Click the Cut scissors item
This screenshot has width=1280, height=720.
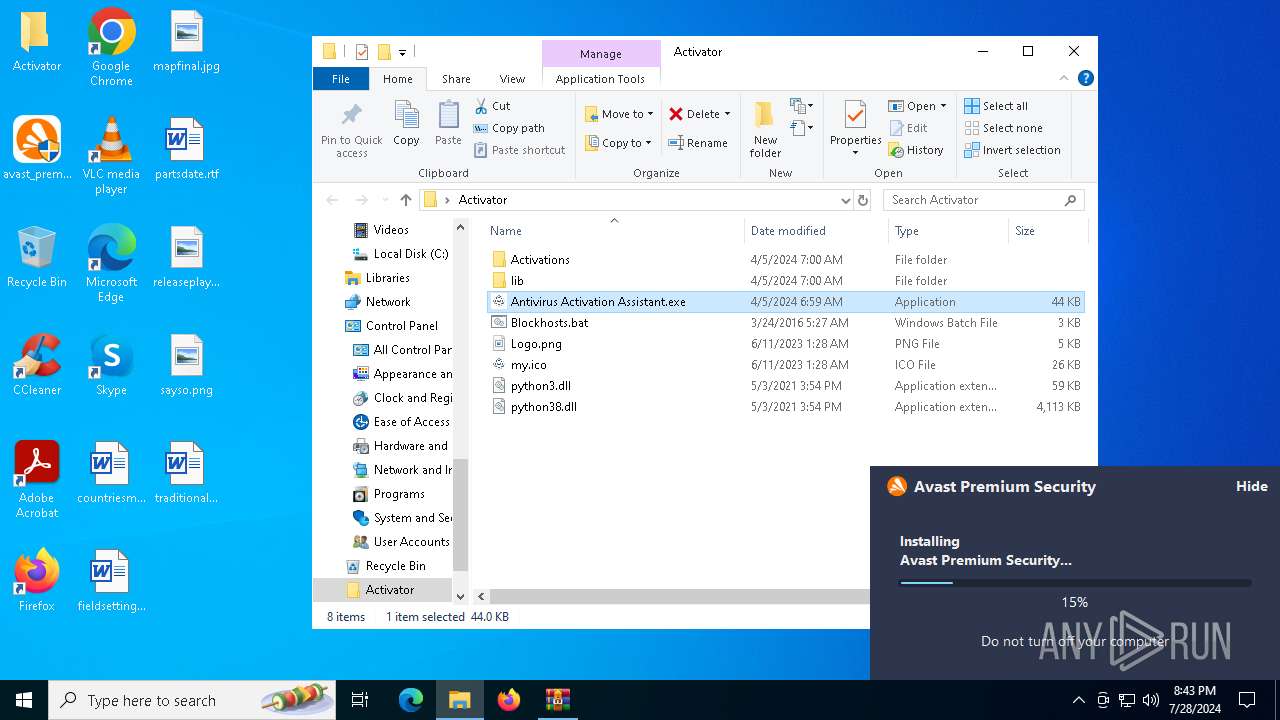(492, 106)
